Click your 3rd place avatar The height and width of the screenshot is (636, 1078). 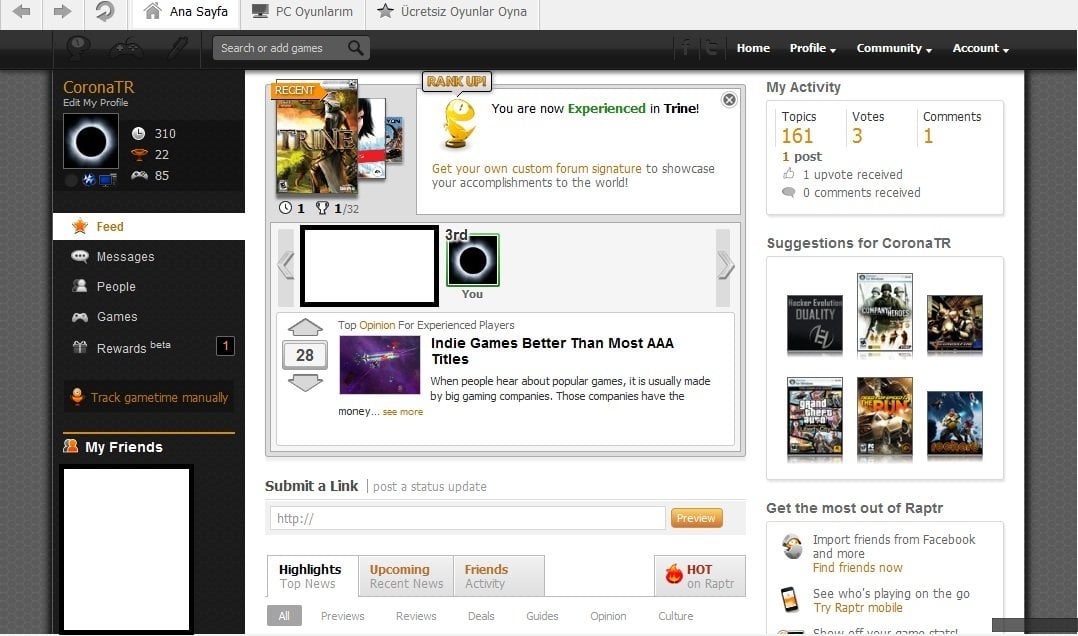(x=472, y=260)
